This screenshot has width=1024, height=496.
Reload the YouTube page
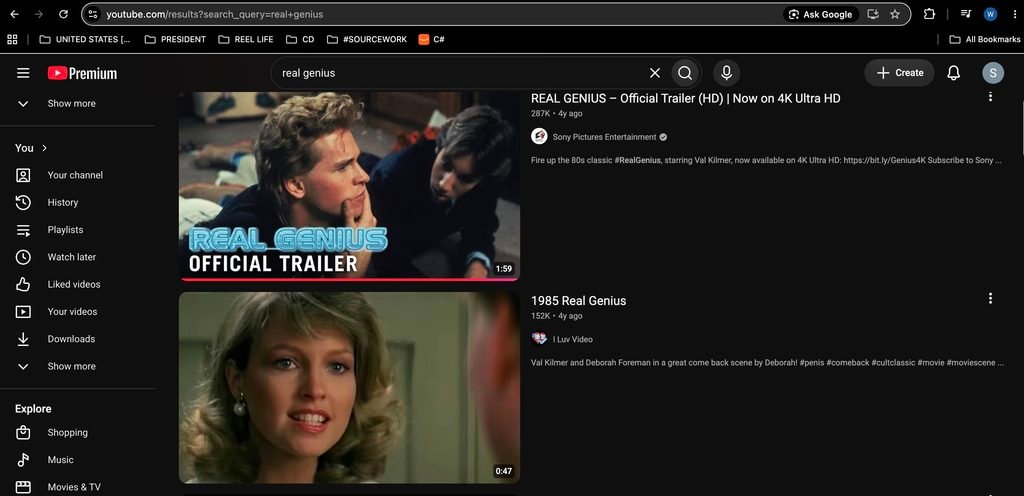pyautogui.click(x=63, y=14)
